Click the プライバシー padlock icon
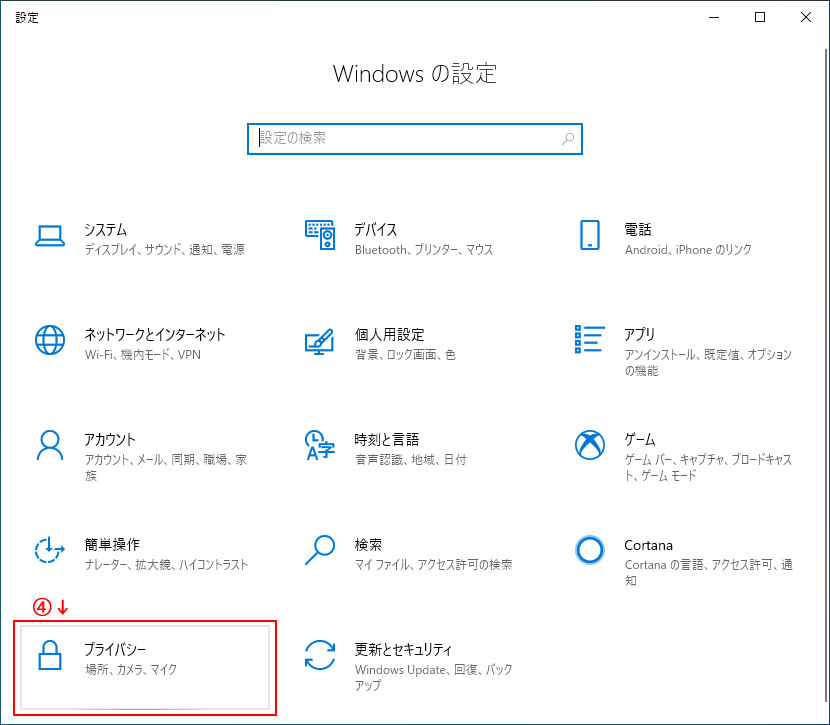The width and height of the screenshot is (830, 725). point(50,655)
